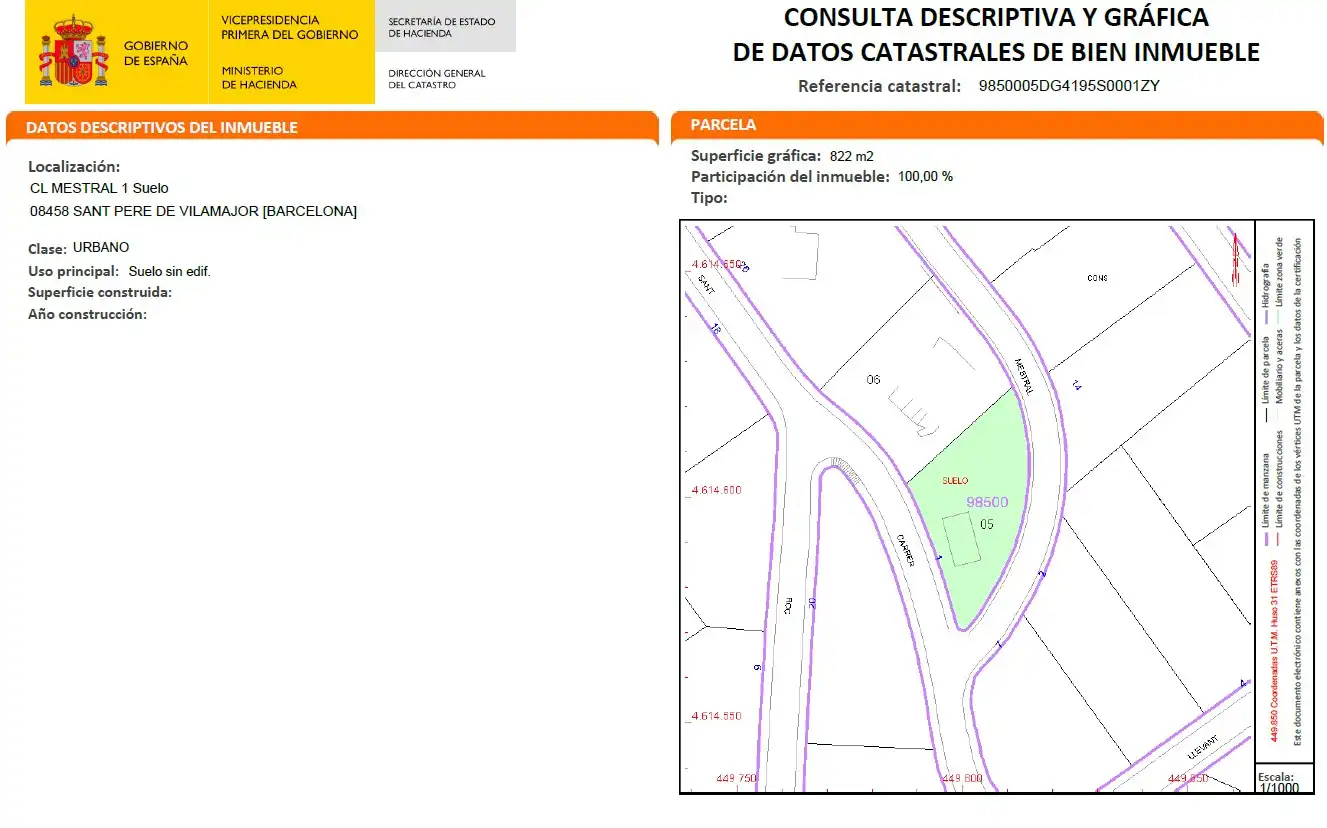Select the address 'CL MESTRAL 1 Suelo'
The height and width of the screenshot is (828, 1327).
[100, 188]
